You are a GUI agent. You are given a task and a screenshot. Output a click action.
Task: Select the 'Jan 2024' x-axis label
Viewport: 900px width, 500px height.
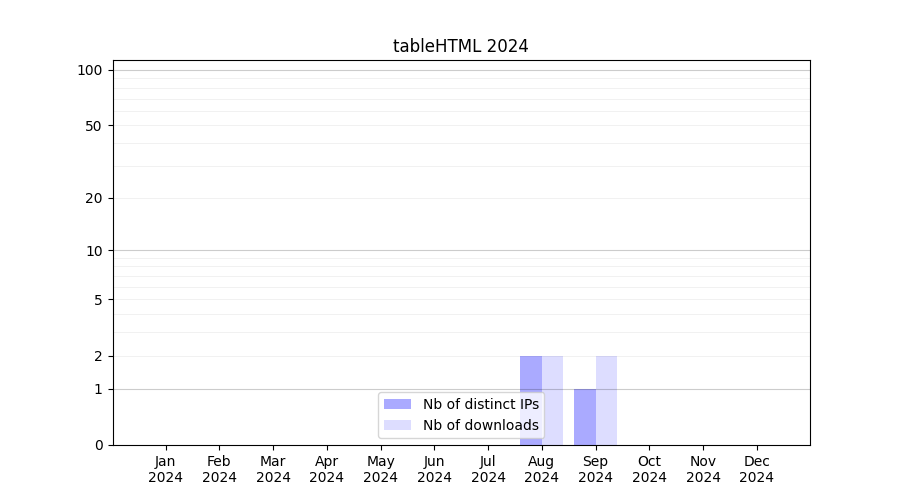coord(166,469)
